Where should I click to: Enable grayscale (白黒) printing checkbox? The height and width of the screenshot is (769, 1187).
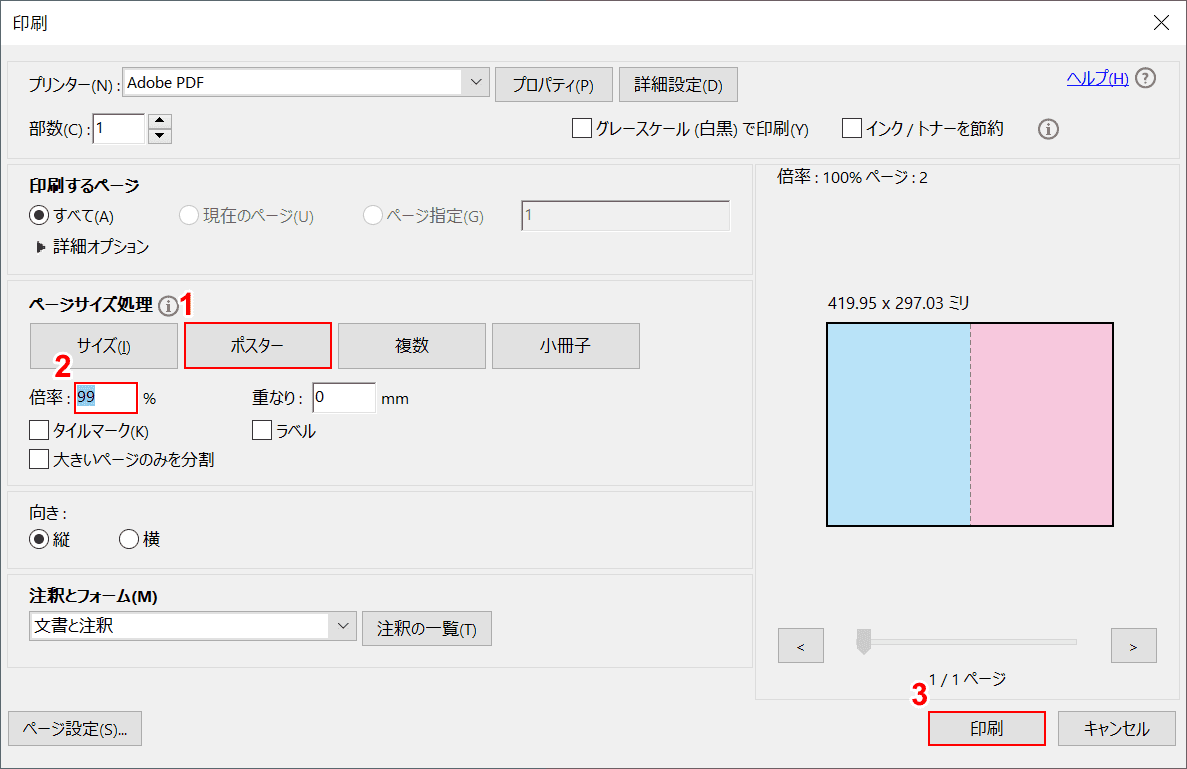coord(581,129)
